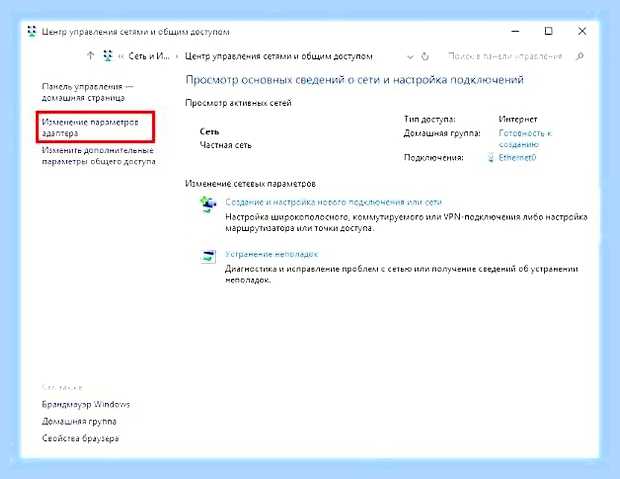Click the Сеть и И... breadcrumb

point(149,56)
